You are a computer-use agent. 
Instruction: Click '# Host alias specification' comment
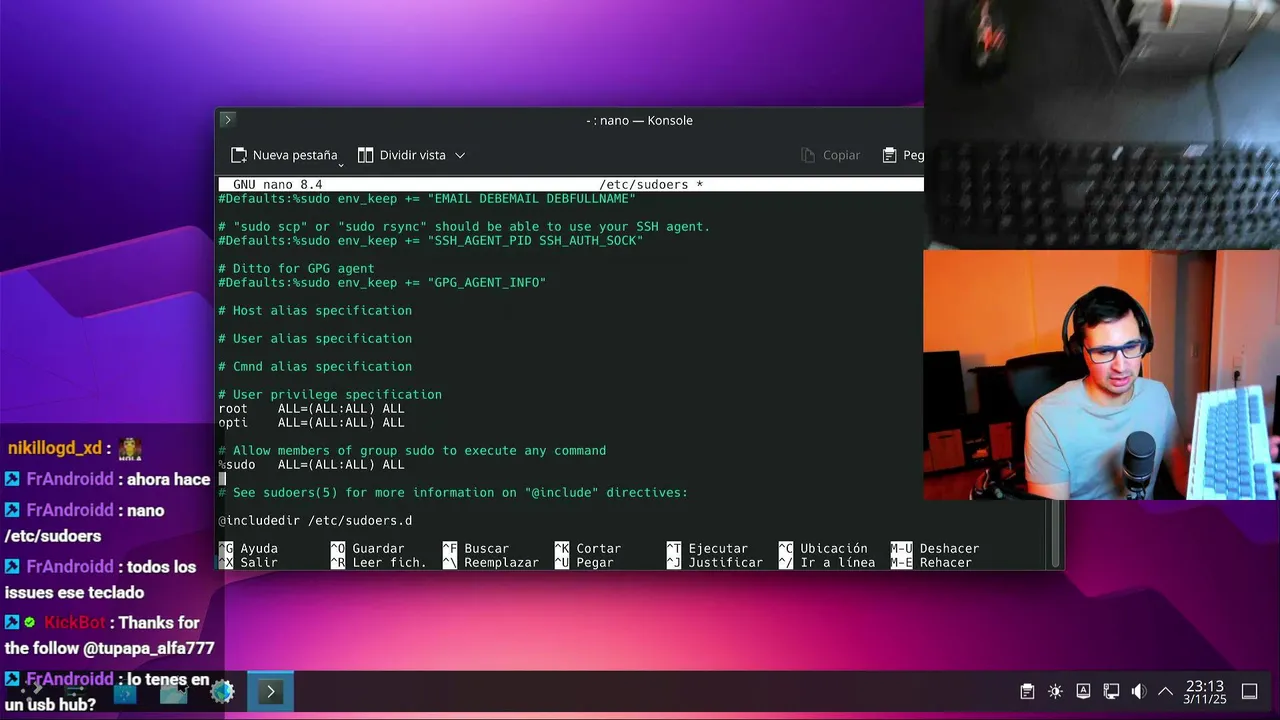click(315, 311)
